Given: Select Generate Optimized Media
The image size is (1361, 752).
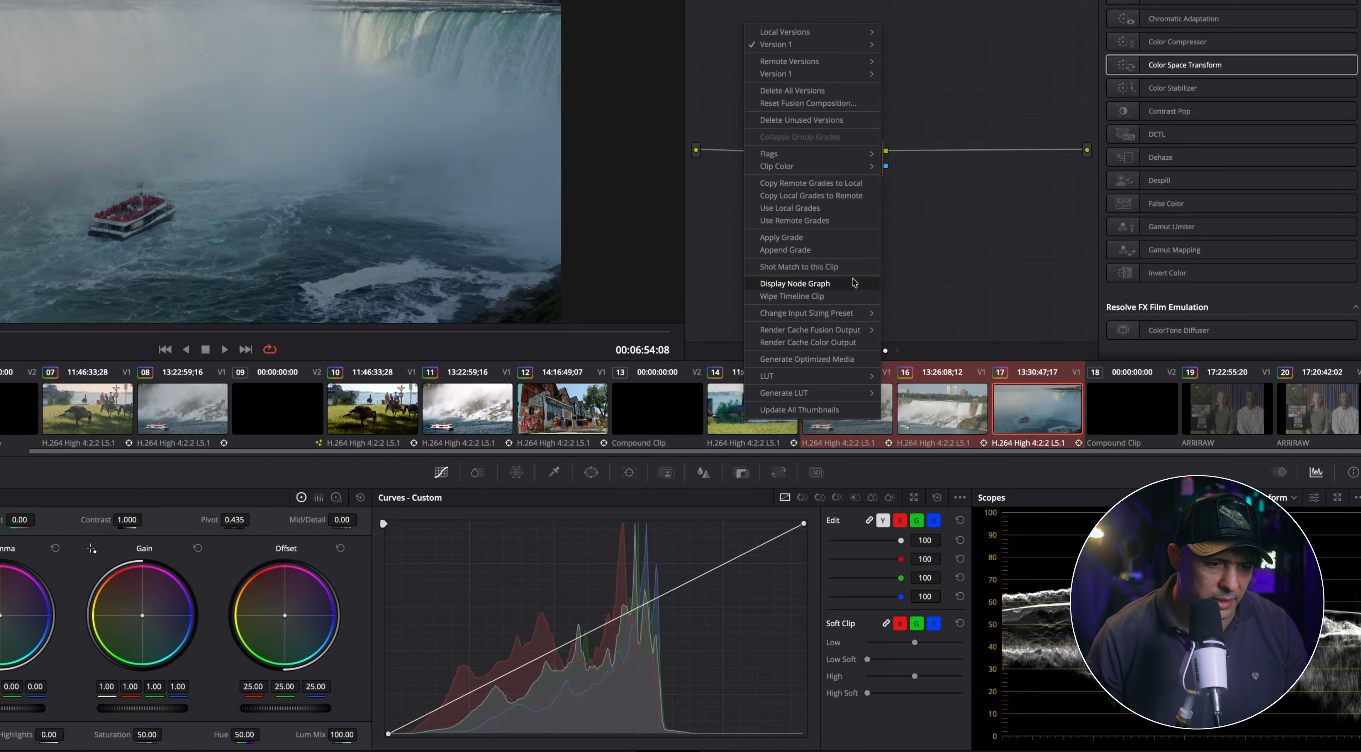Looking at the screenshot, I should point(814,359).
